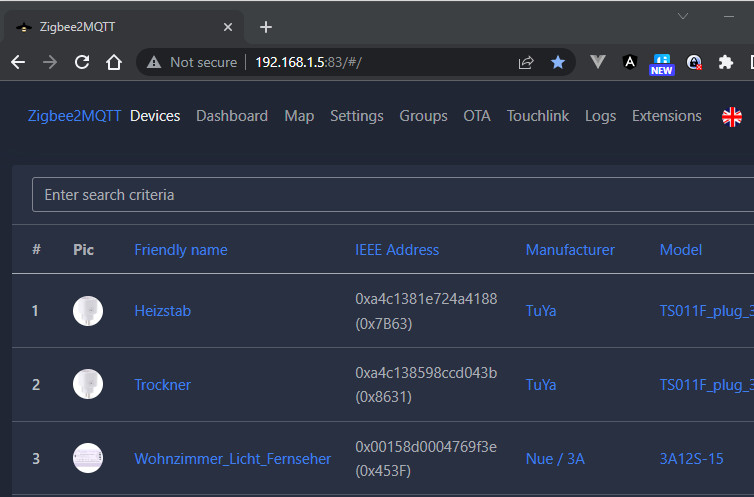Go to the Map page

coord(299,116)
